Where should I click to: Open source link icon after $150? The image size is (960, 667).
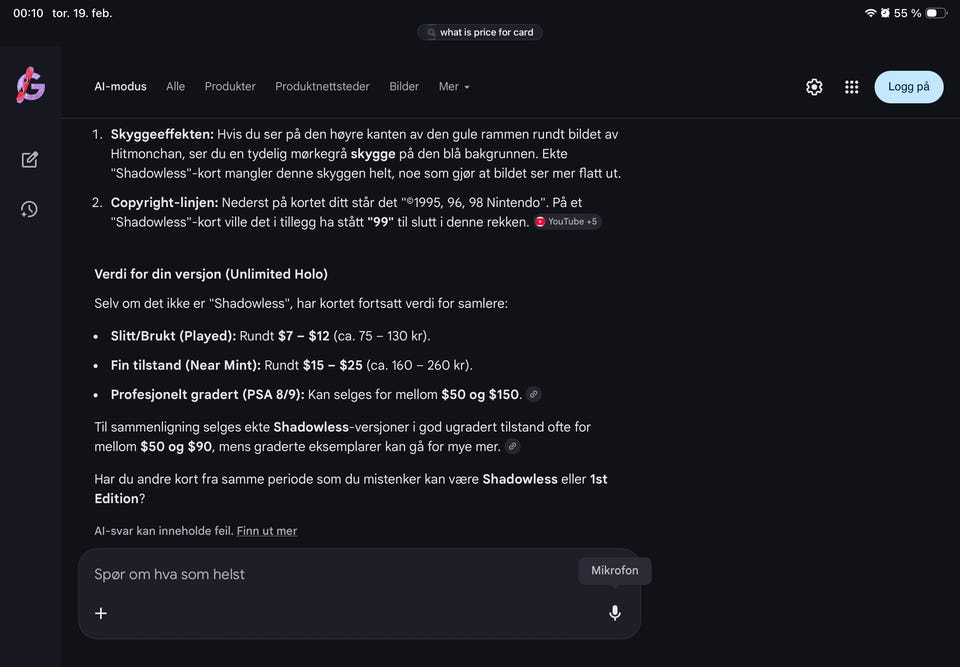point(534,394)
